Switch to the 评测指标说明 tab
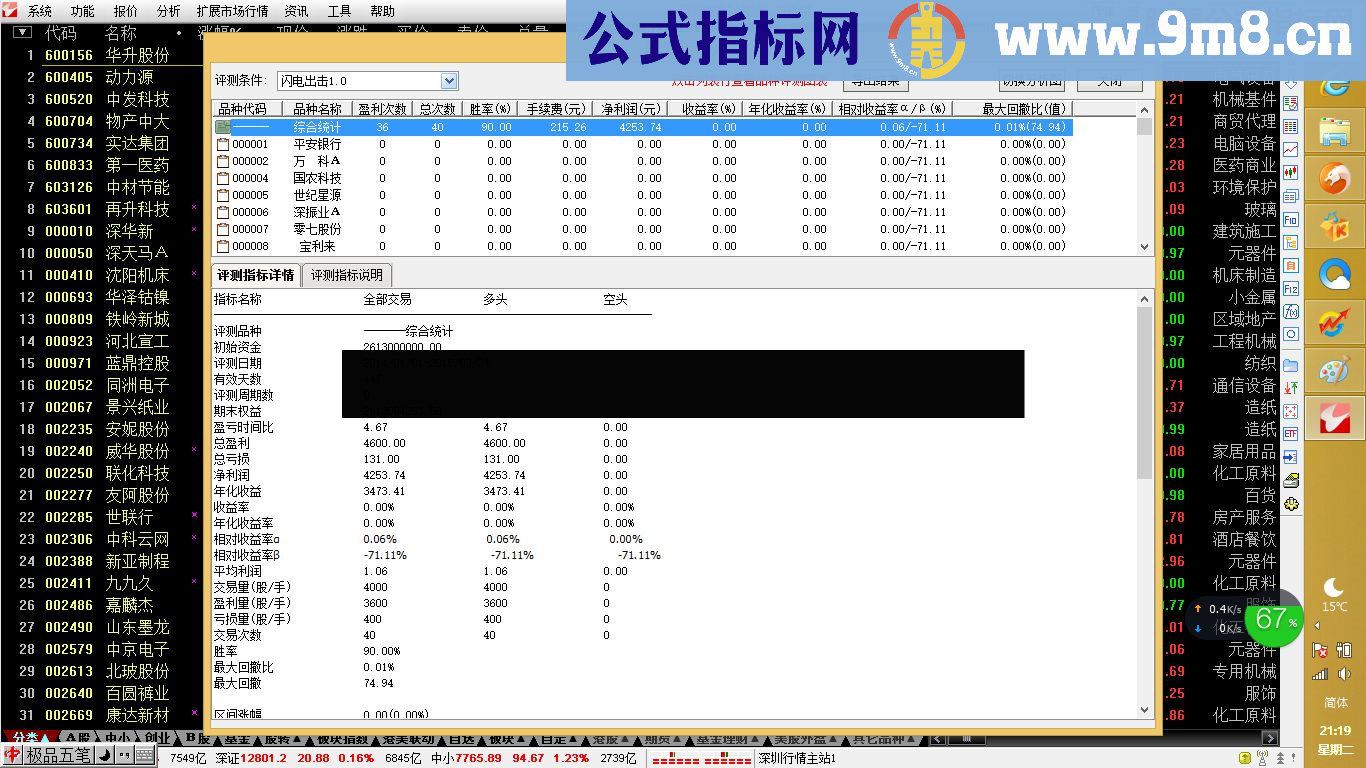The image size is (1366, 768). click(x=347, y=276)
